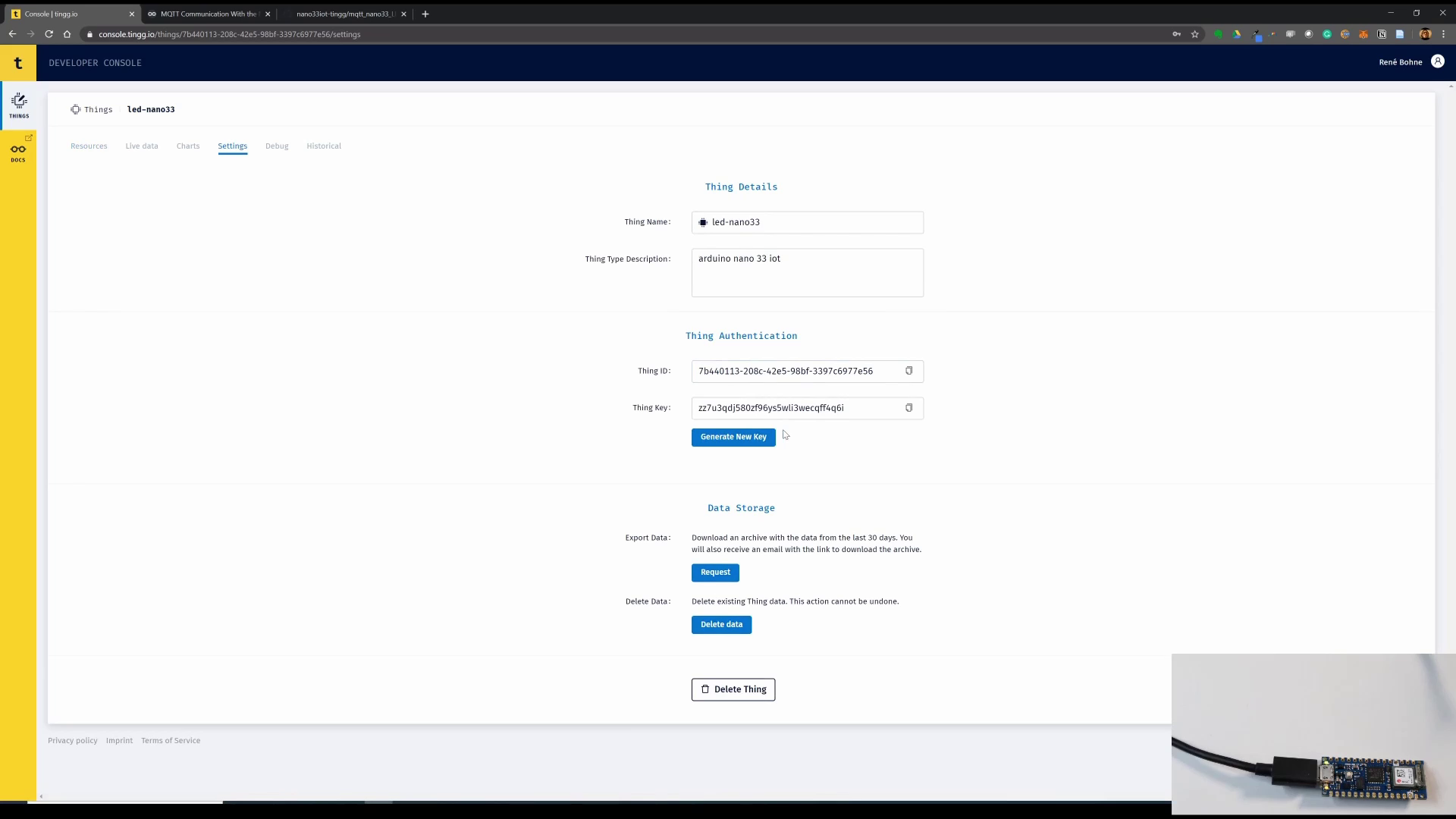Click the browser reload icon
The image size is (1456, 819).
(49, 34)
